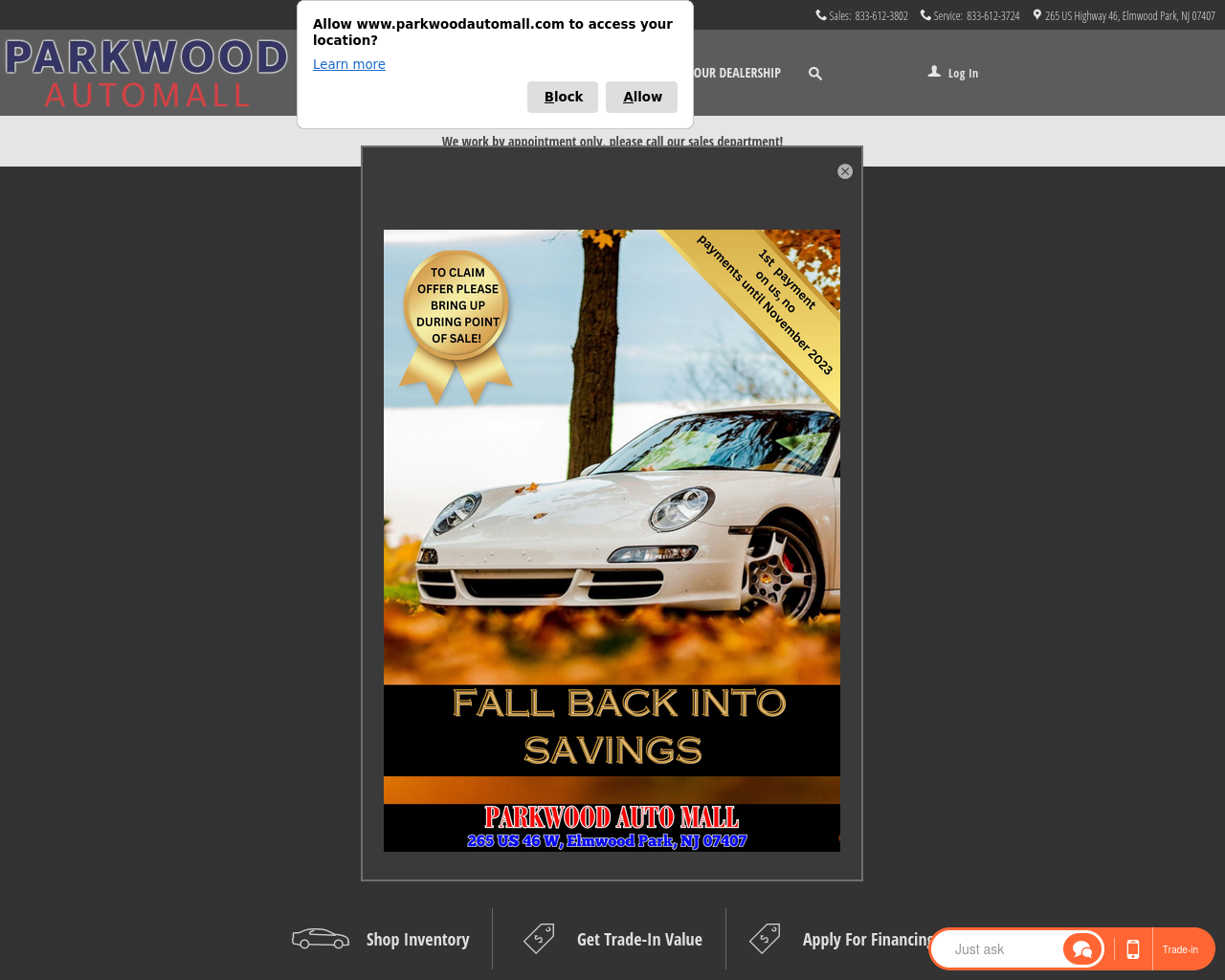Click the price tag icon beside Get Trade-In Value
Screen dimensions: 1225x980
(539, 939)
